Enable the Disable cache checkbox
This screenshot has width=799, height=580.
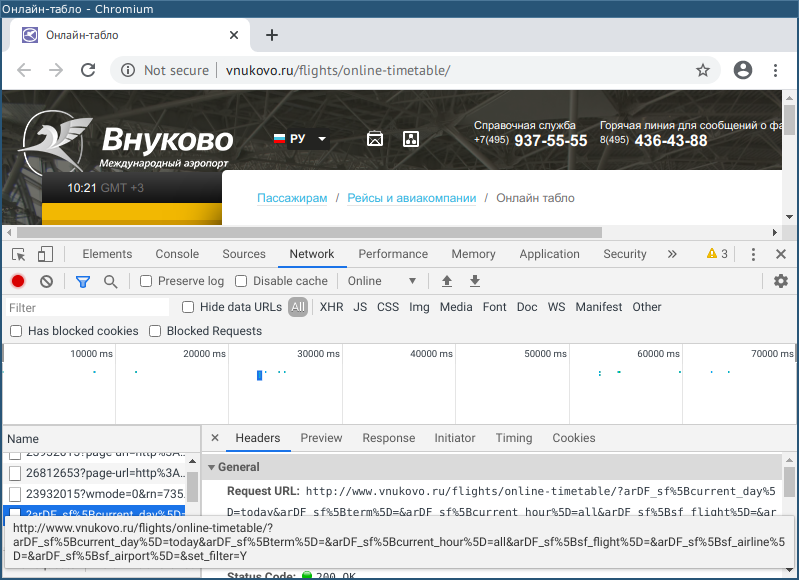click(x=241, y=281)
